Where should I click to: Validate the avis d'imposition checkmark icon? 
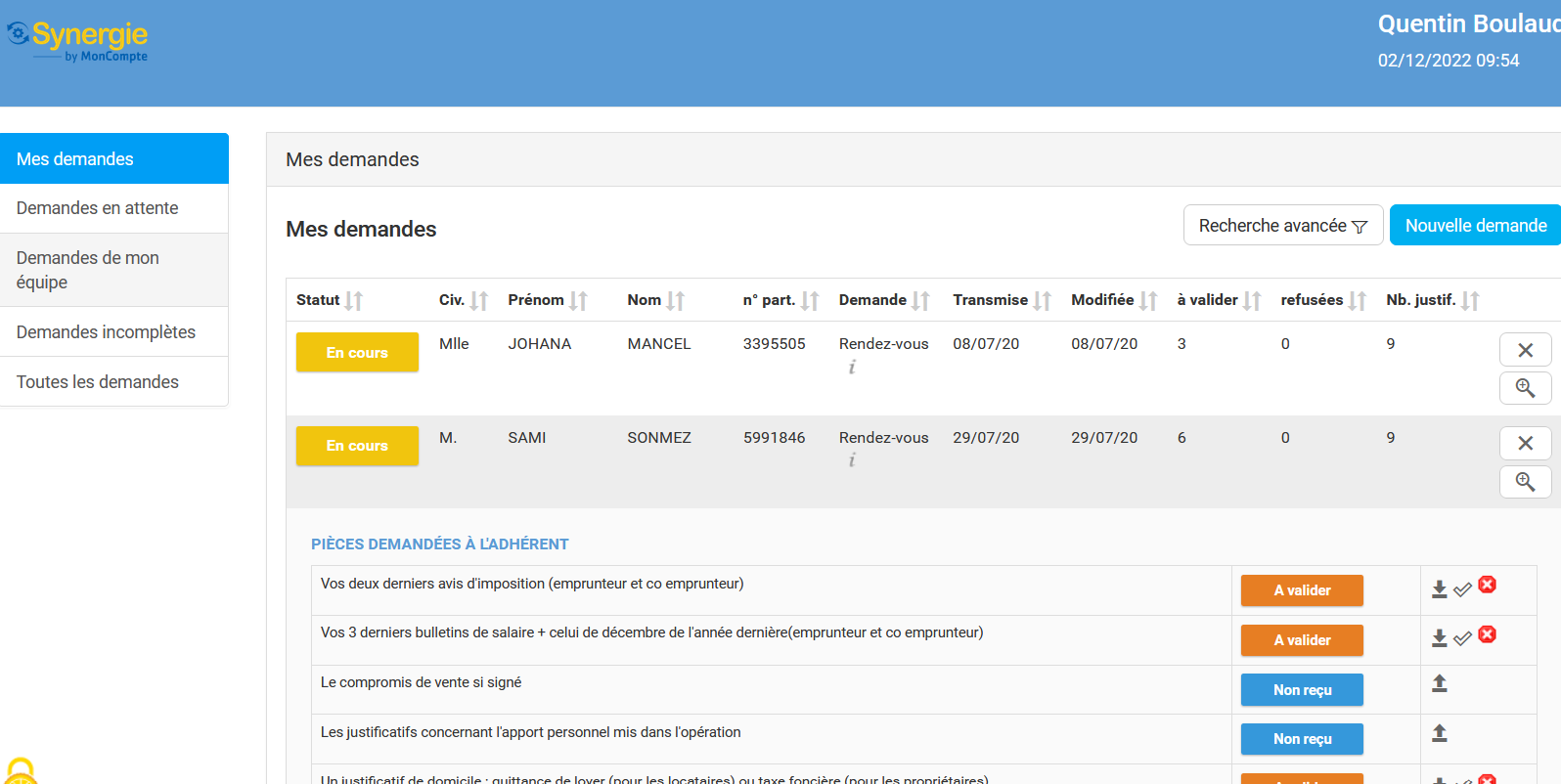[1462, 589]
